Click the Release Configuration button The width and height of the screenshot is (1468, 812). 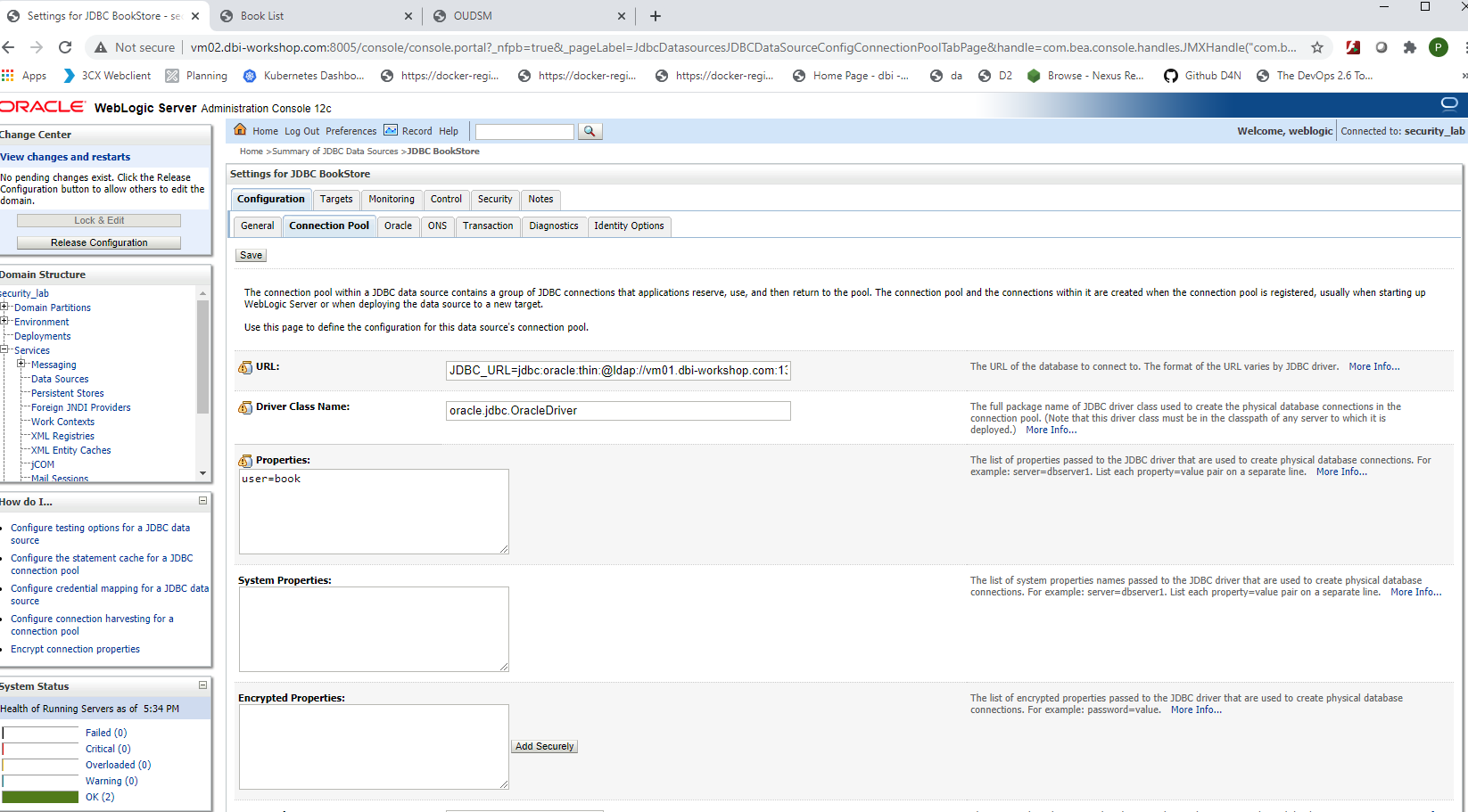coord(99,242)
